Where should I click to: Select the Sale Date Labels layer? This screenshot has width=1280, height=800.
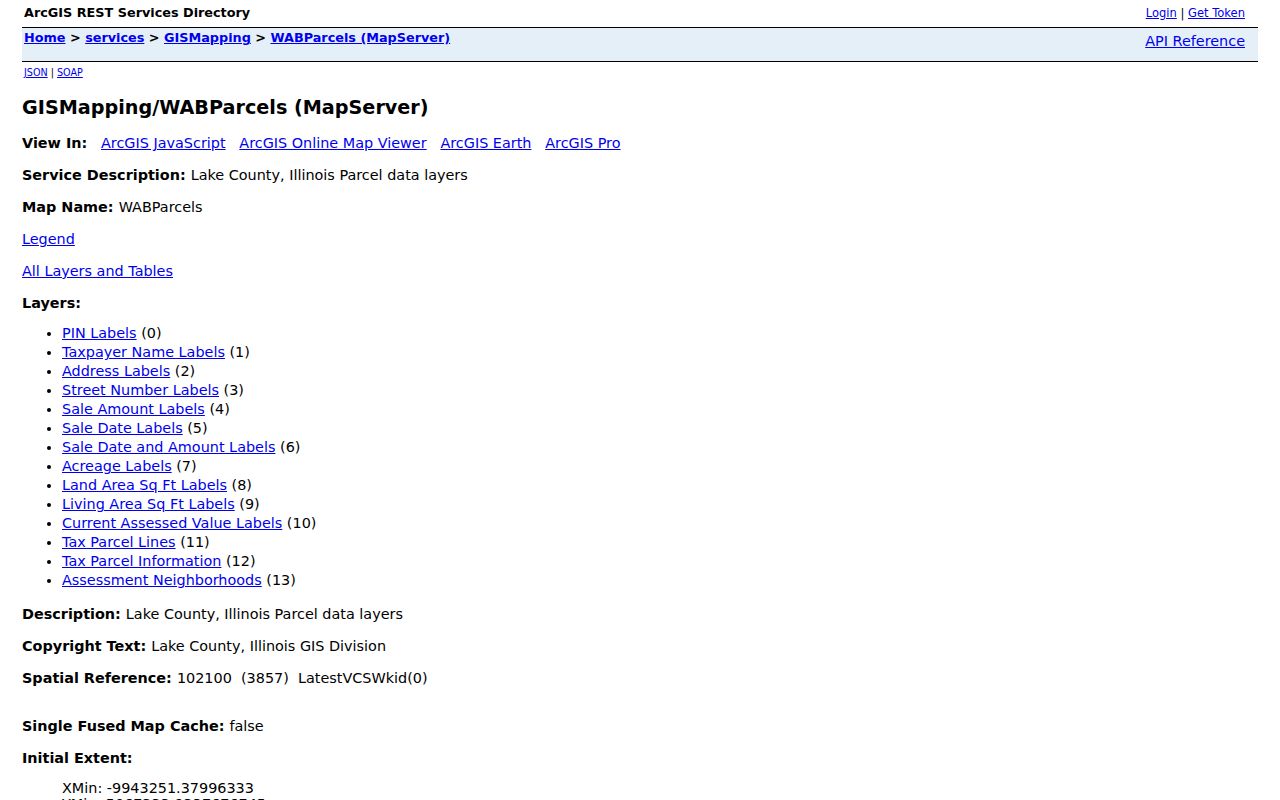click(x=122, y=428)
